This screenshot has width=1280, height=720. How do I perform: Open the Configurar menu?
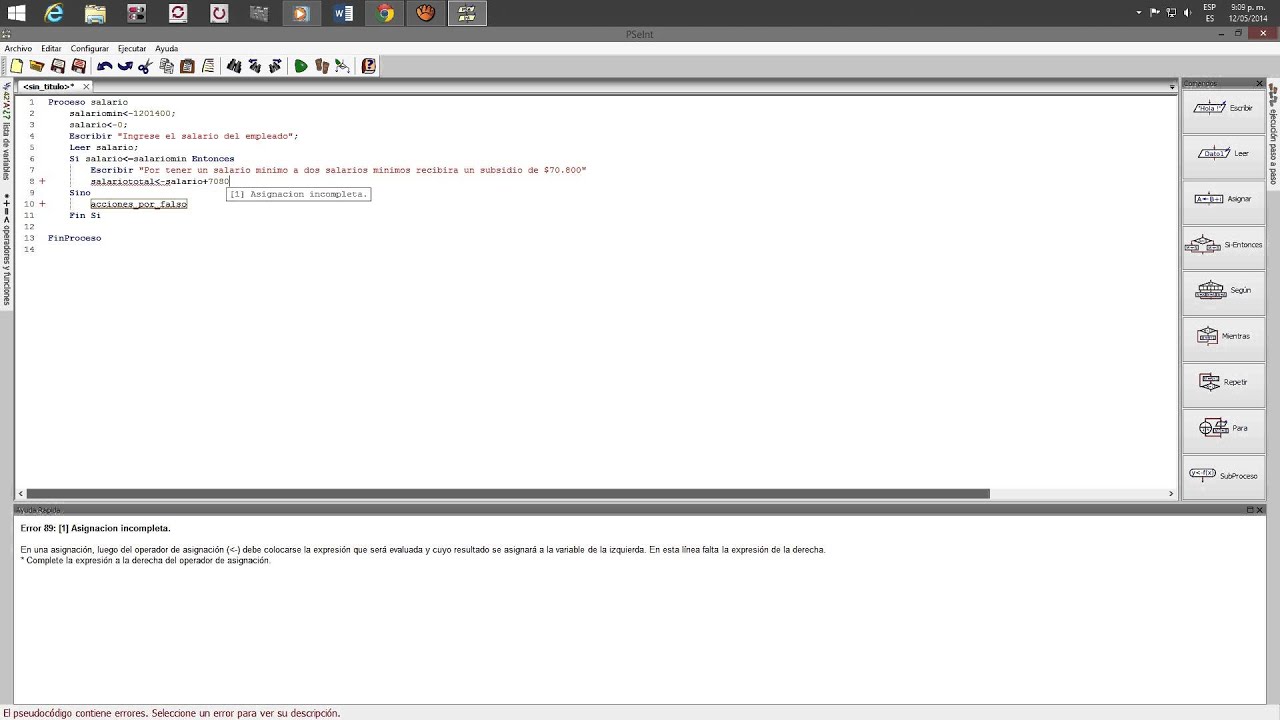tap(90, 48)
